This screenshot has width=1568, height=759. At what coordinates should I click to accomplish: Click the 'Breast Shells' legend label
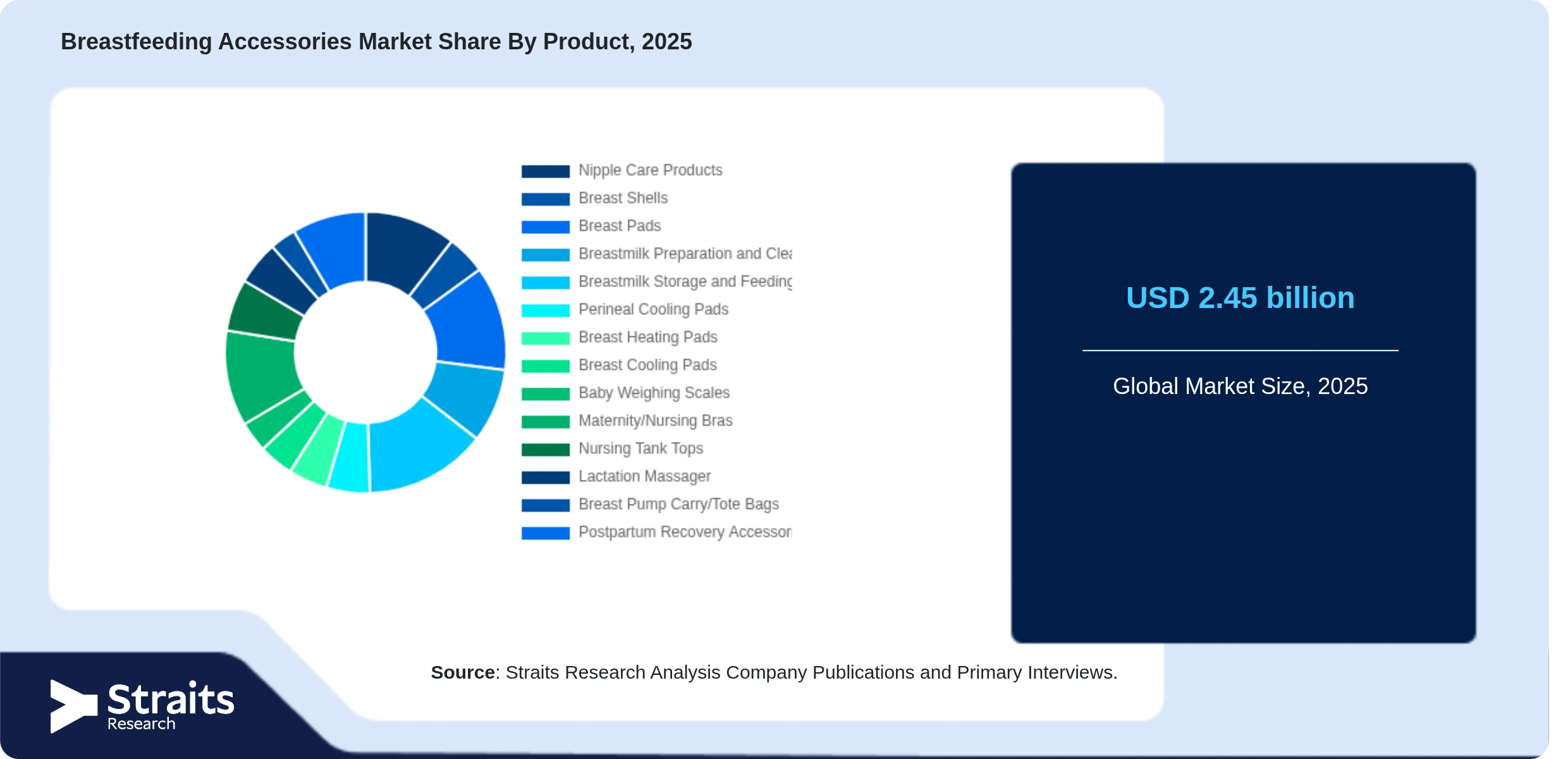coord(623,198)
